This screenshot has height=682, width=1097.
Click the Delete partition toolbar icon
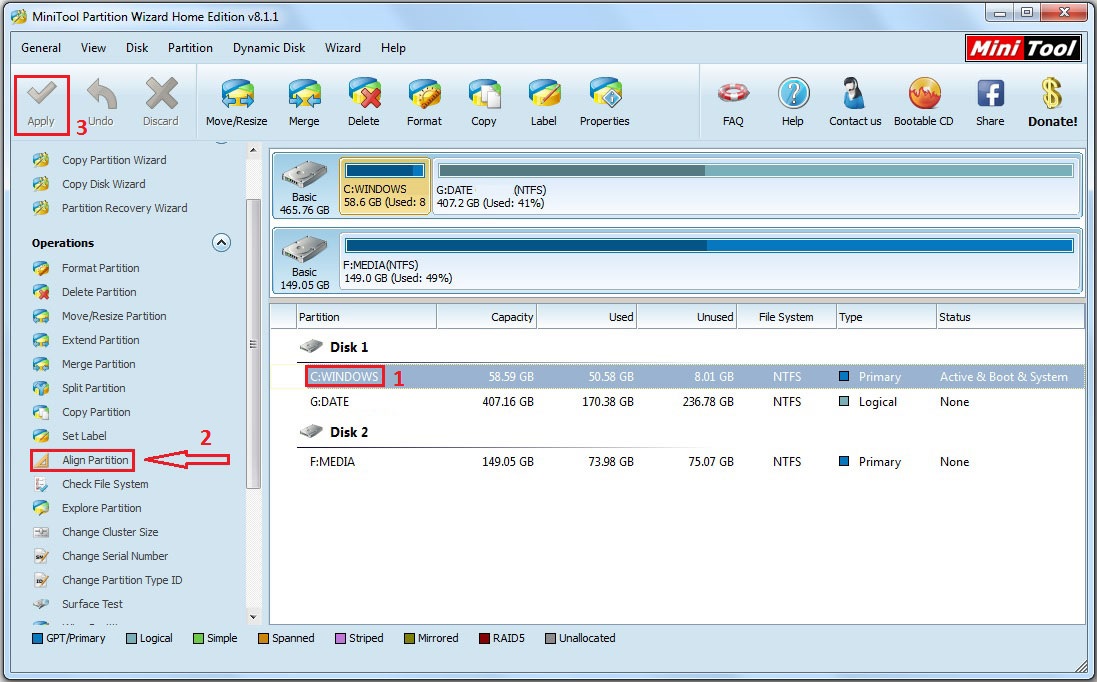tap(364, 104)
